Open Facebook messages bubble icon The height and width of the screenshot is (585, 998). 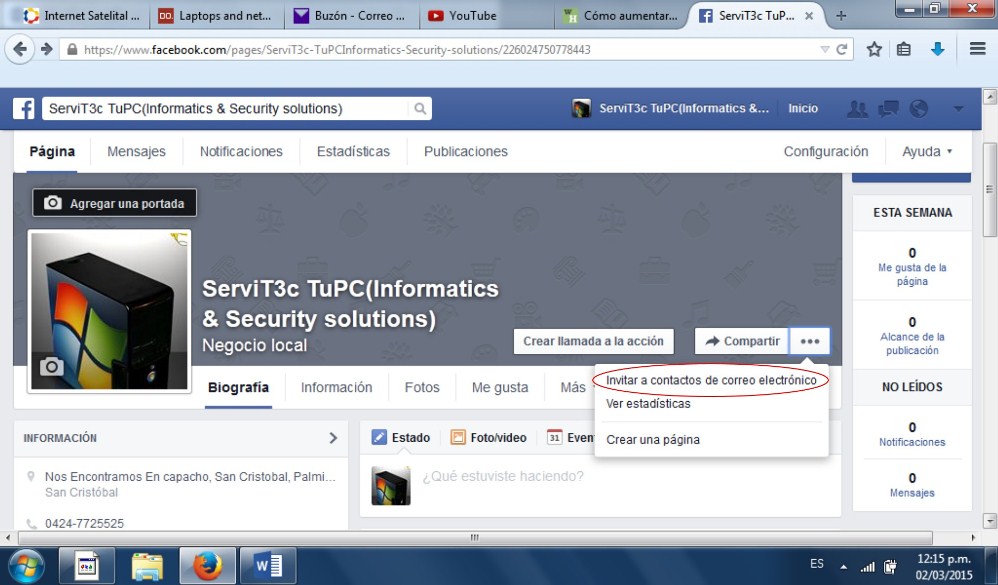coord(889,109)
